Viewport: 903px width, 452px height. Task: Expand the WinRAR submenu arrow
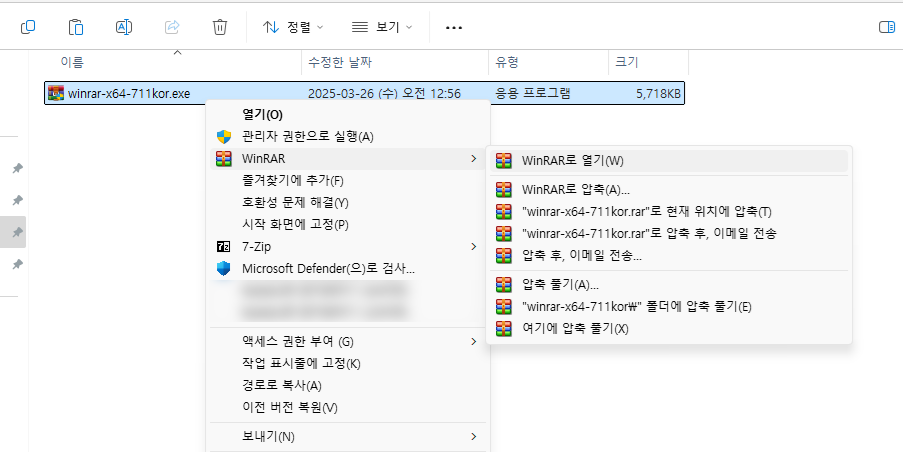473,158
